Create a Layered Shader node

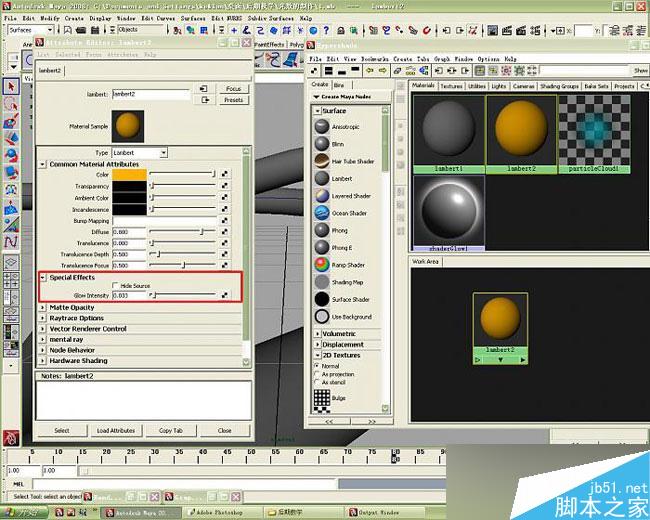point(342,196)
